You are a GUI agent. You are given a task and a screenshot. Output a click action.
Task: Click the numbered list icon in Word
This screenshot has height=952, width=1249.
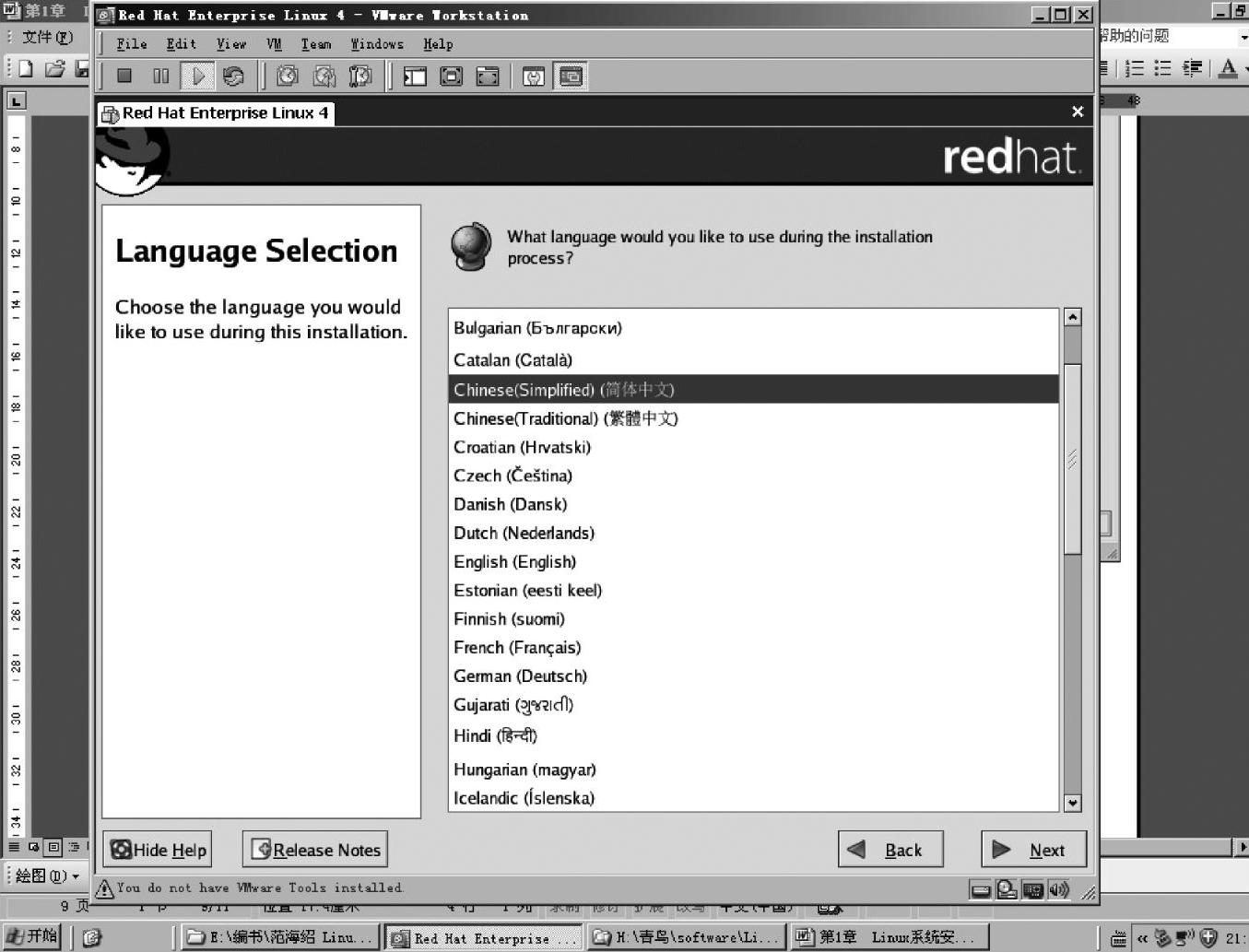[x=1135, y=68]
